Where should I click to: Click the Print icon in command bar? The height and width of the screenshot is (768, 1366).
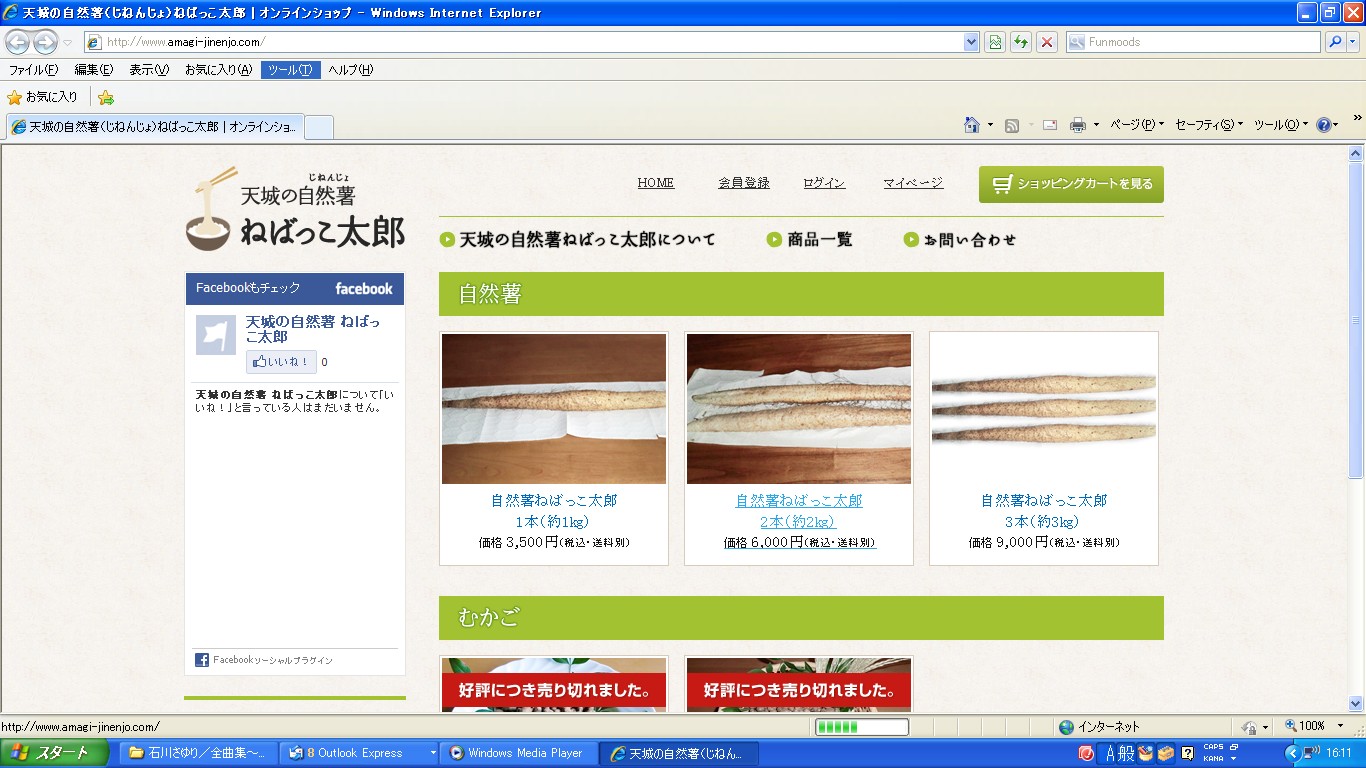point(1077,125)
